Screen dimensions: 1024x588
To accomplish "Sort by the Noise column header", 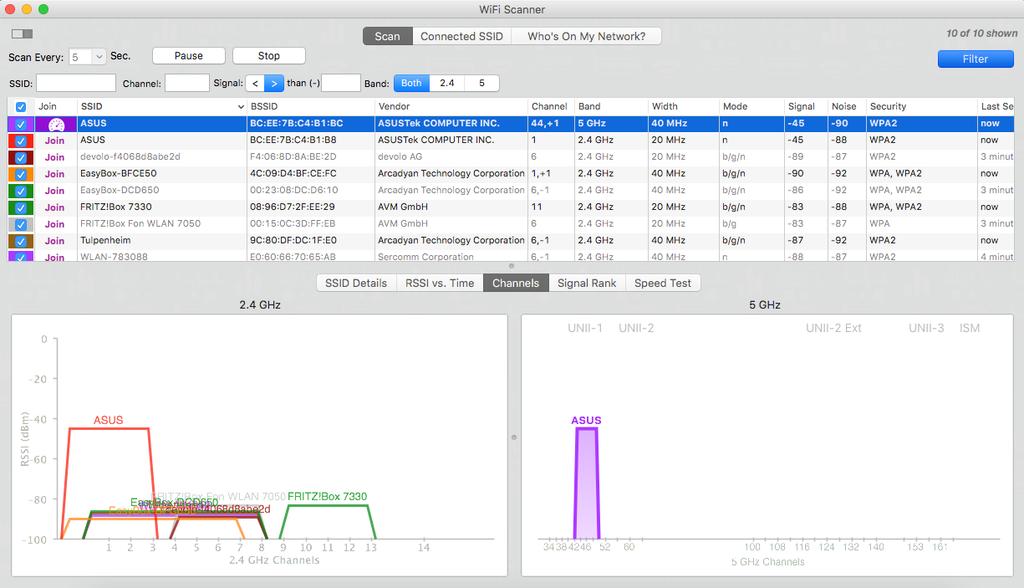I will pyautogui.click(x=846, y=106).
